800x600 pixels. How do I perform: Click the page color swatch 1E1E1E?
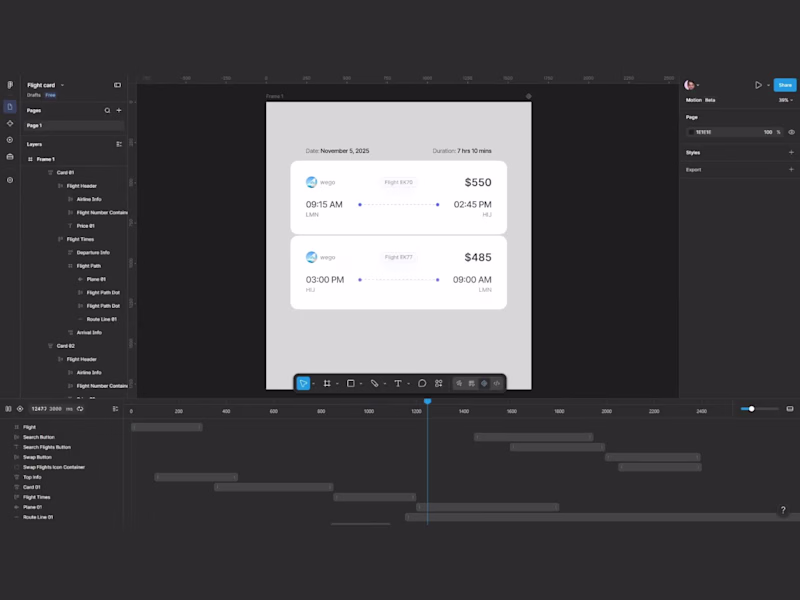[x=691, y=132]
